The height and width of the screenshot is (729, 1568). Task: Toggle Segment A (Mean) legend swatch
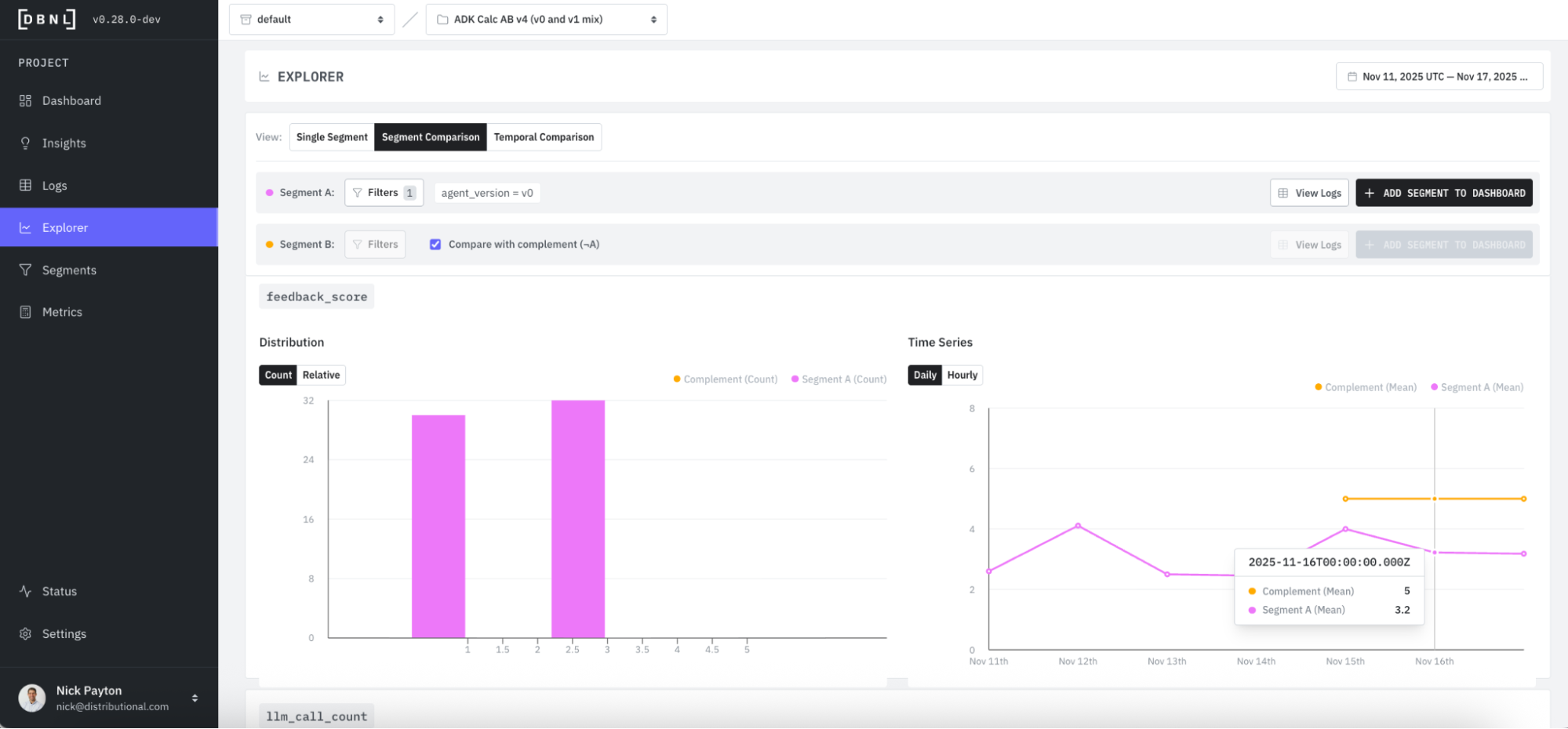click(x=1435, y=387)
